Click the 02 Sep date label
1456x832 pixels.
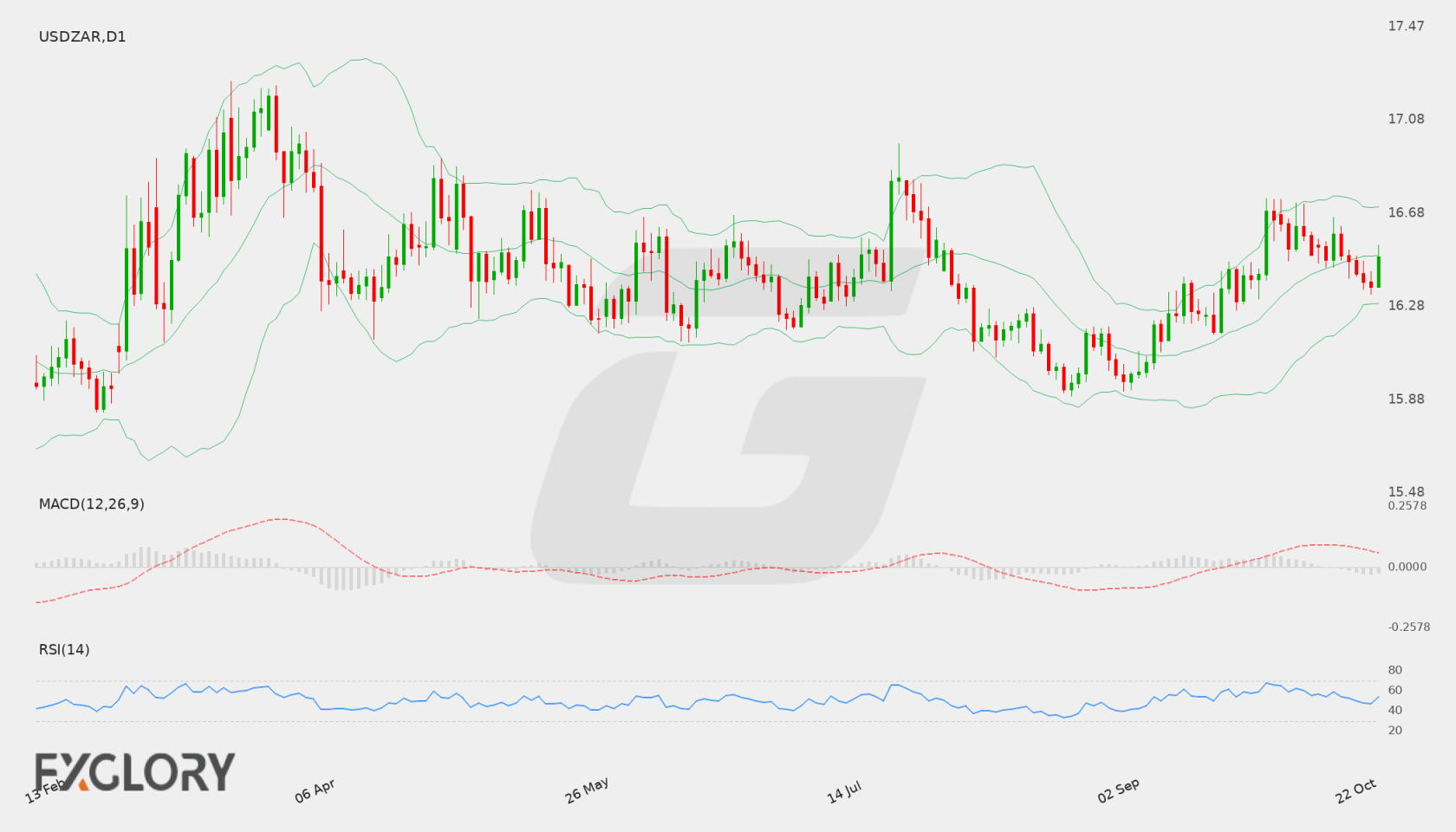click(1118, 790)
